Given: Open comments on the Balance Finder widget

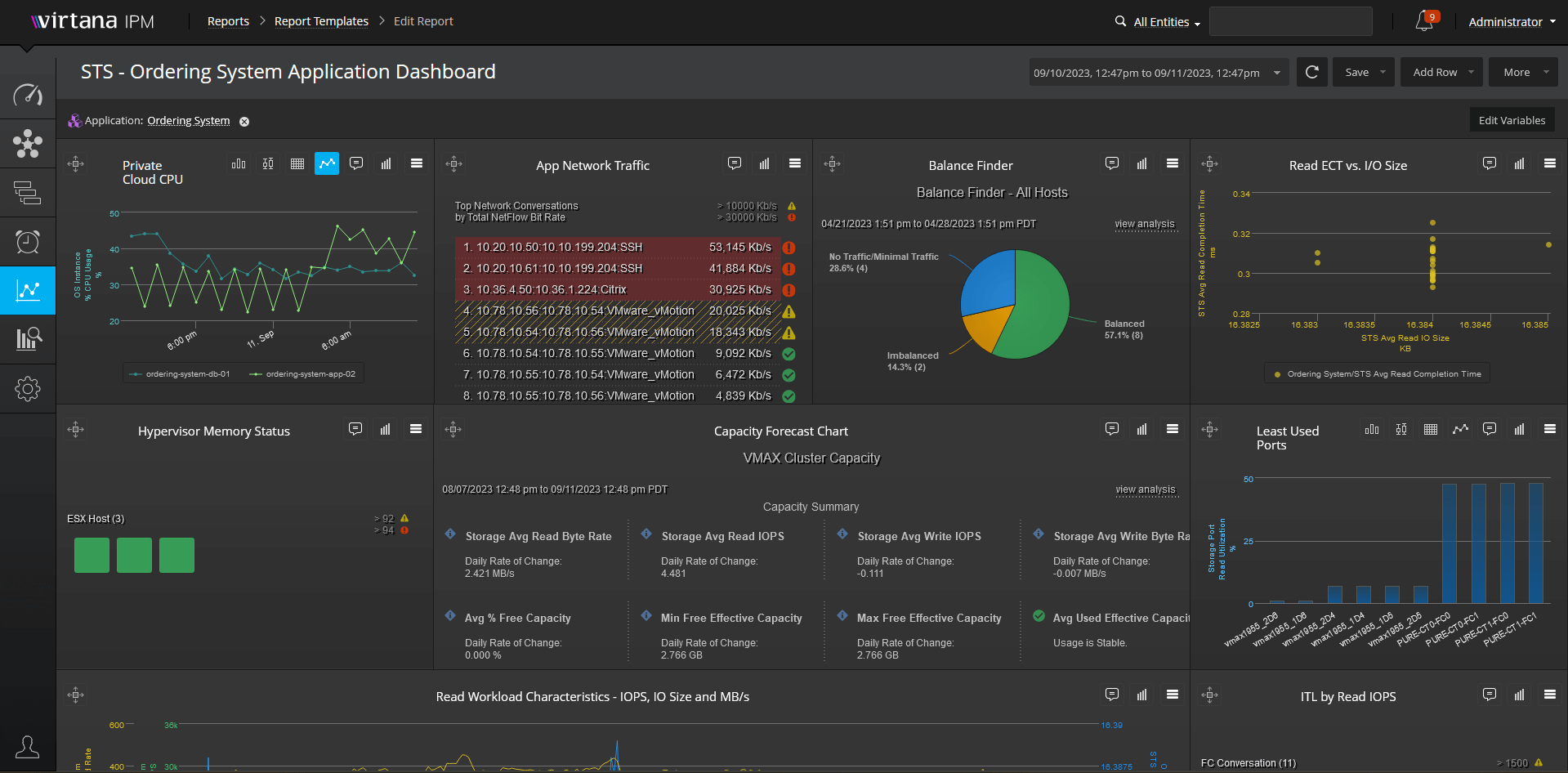Looking at the screenshot, I should tap(1112, 163).
